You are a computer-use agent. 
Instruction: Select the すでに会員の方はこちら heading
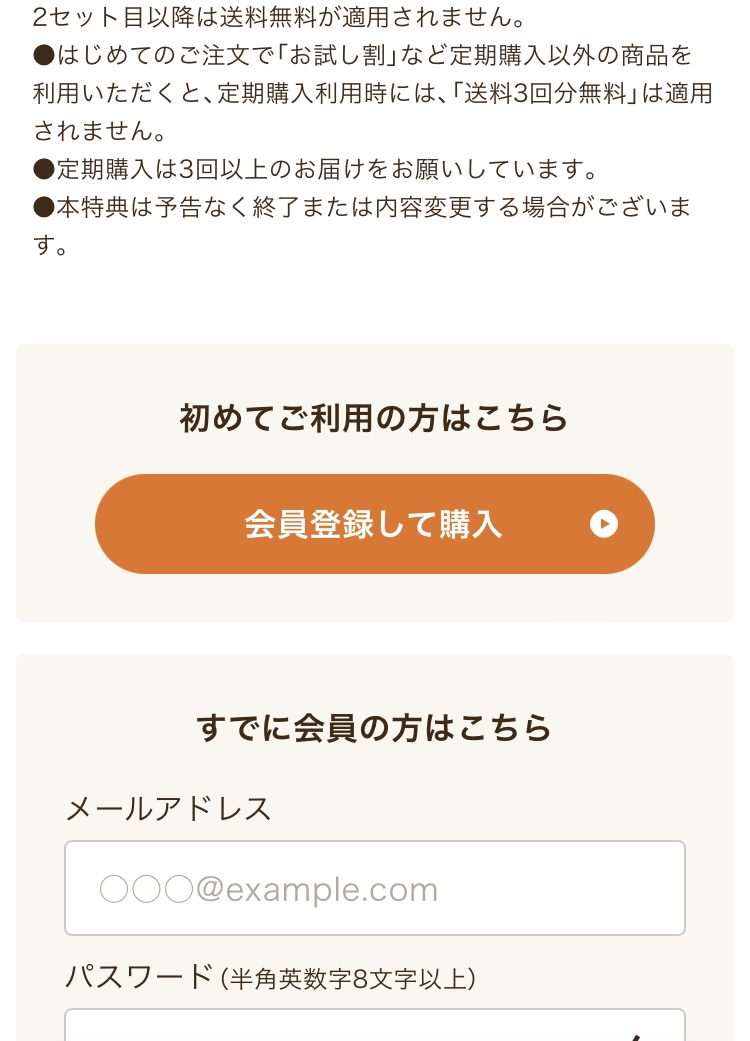coord(374,728)
